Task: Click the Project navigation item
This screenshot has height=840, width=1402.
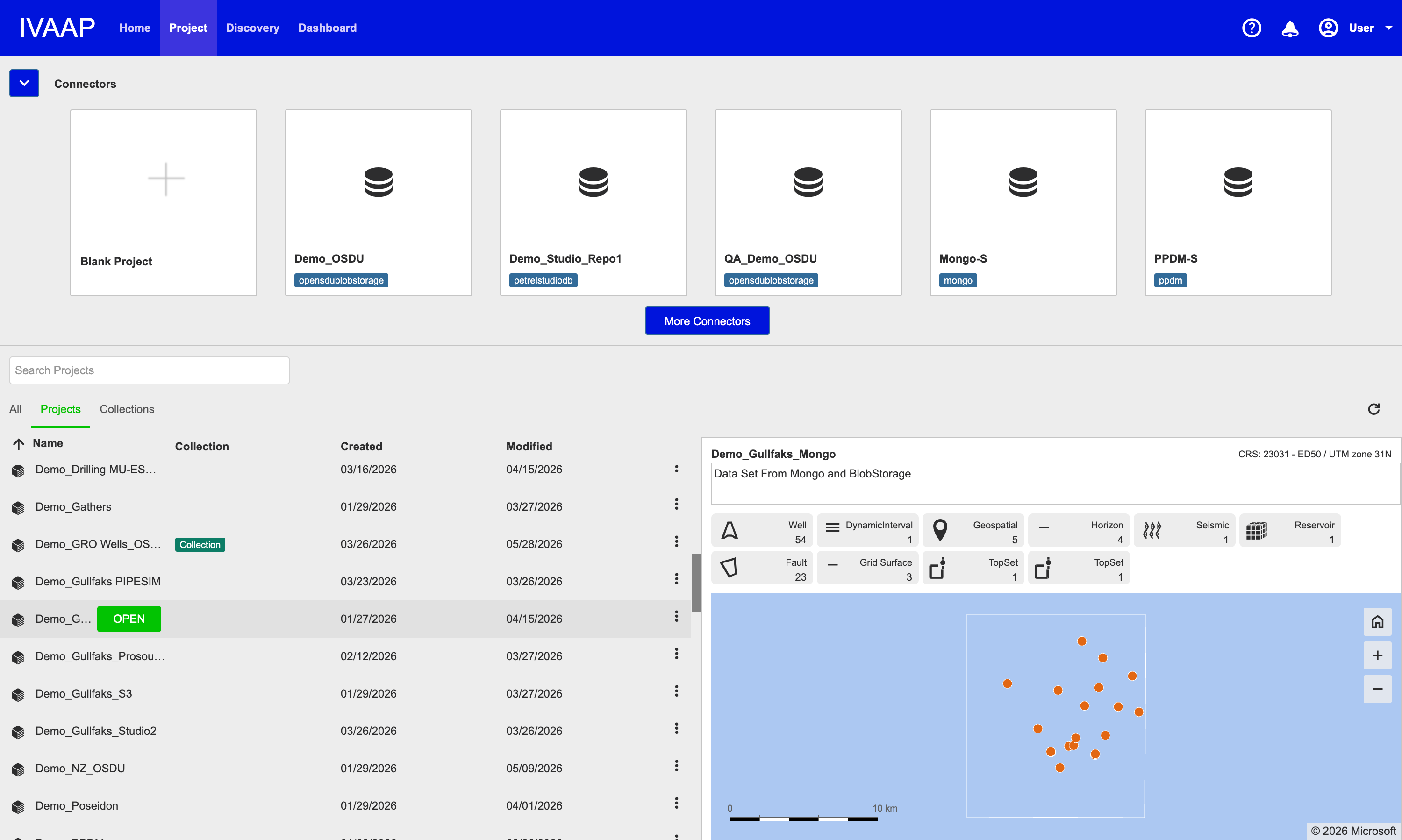Action: click(188, 28)
